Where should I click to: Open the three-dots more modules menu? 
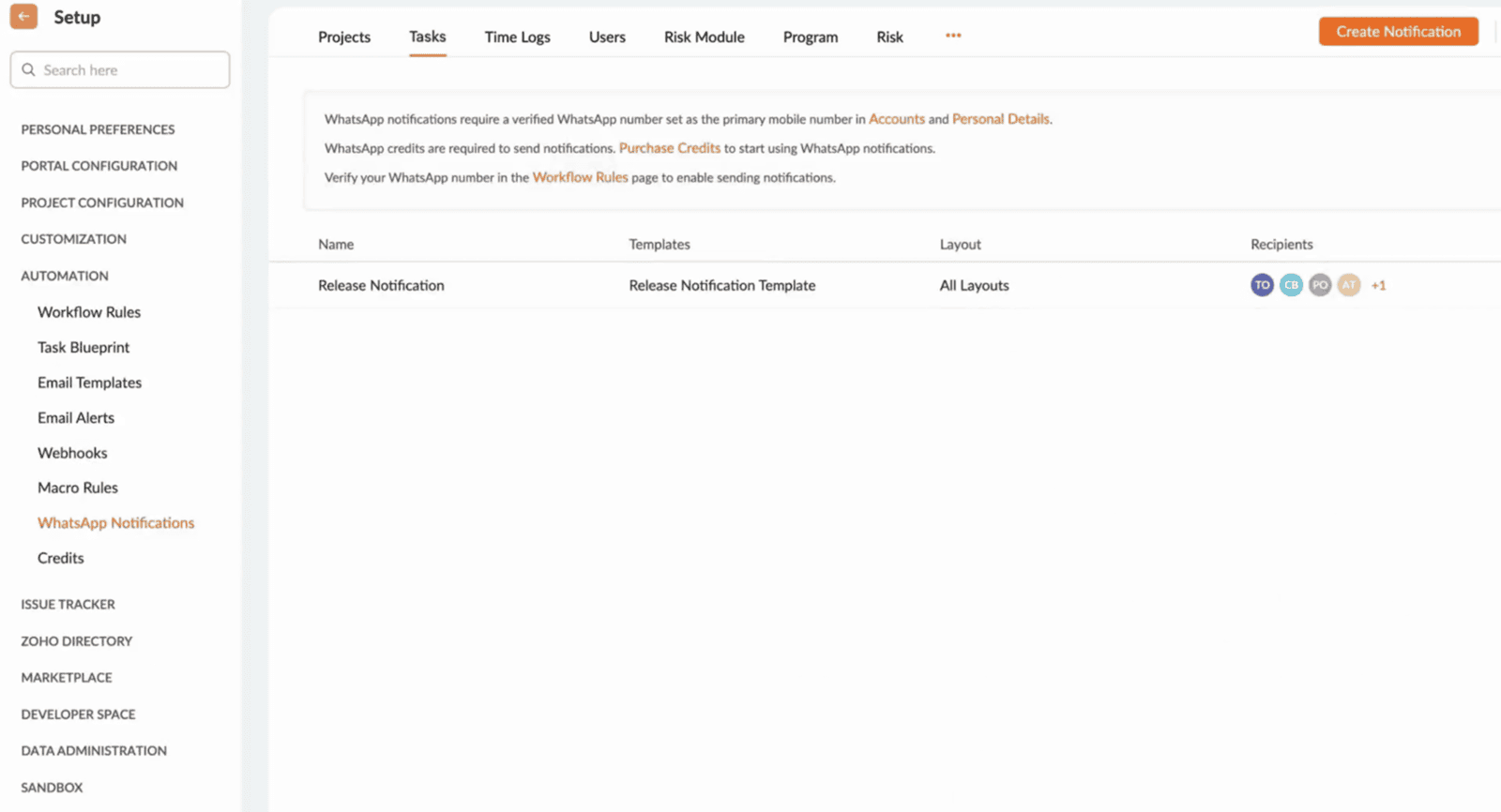click(x=953, y=36)
